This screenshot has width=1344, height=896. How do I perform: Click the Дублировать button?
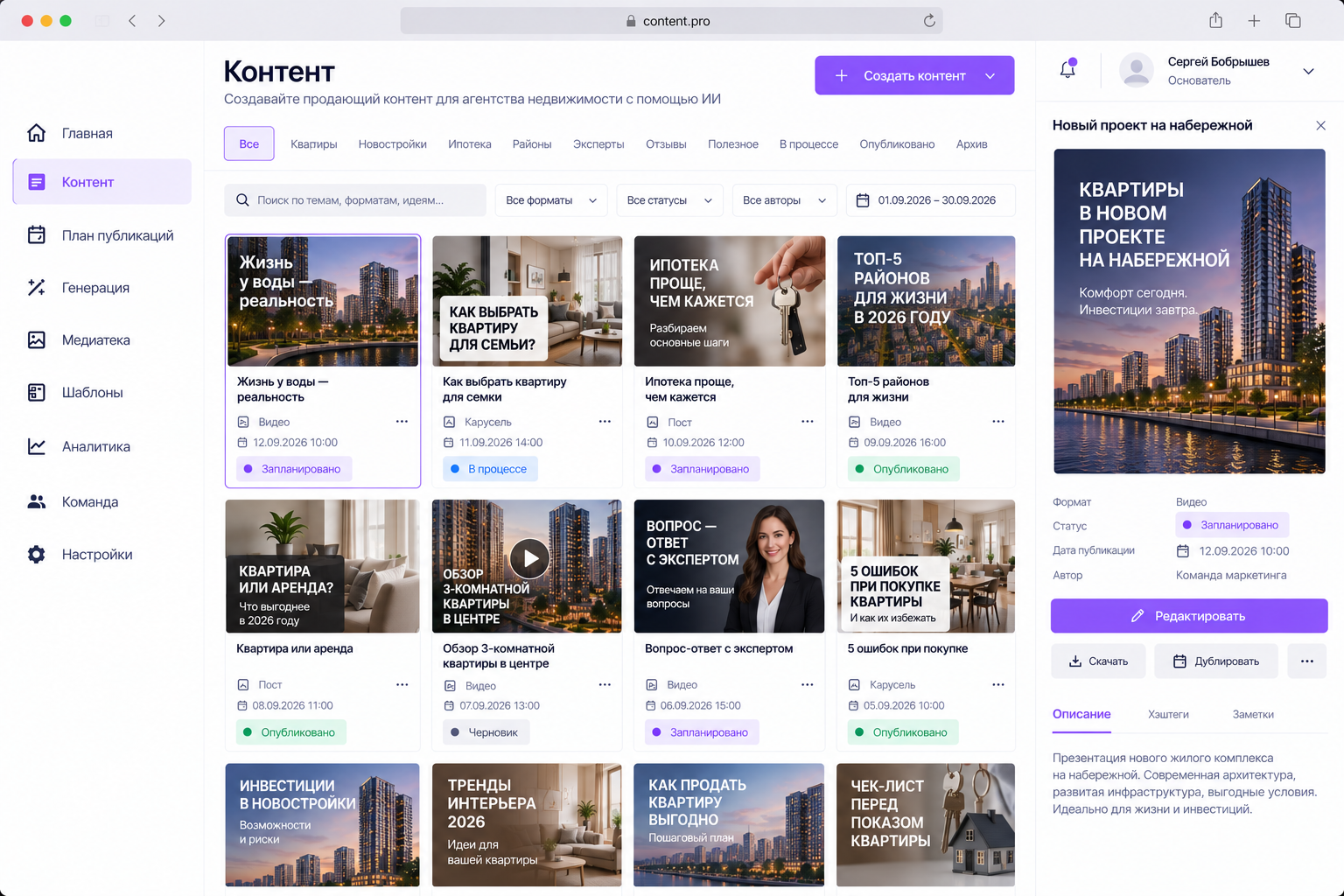point(1216,661)
